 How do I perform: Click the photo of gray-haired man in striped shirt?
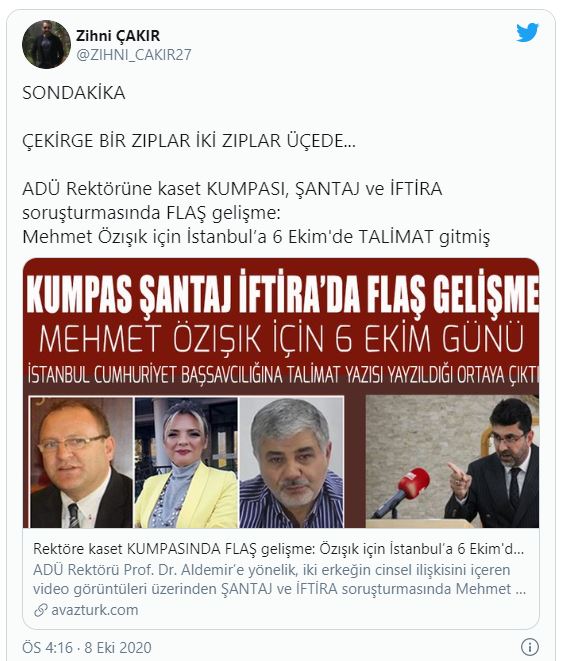coord(292,462)
